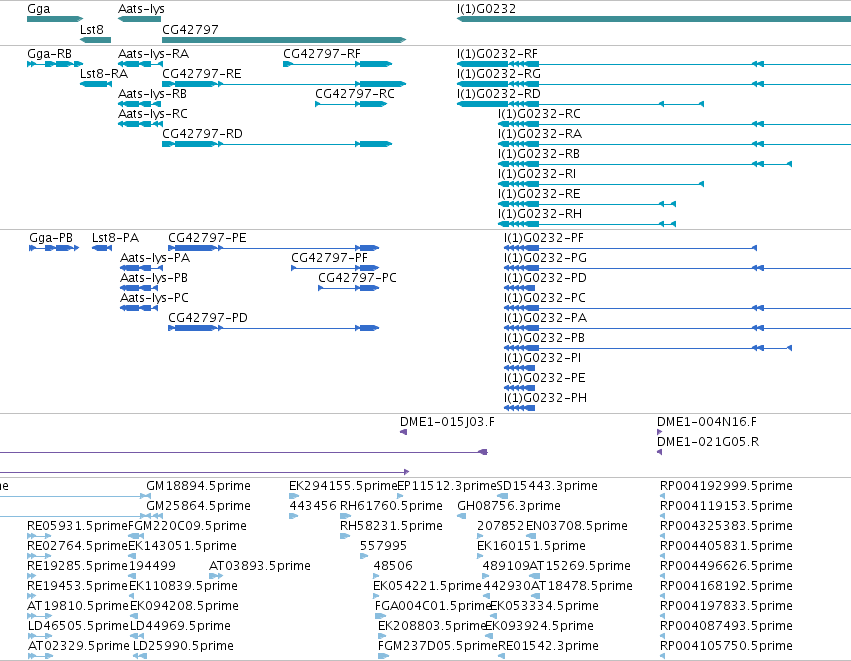Select transcript Lst8-RA label
The width and height of the screenshot is (851, 661).
click(104, 74)
